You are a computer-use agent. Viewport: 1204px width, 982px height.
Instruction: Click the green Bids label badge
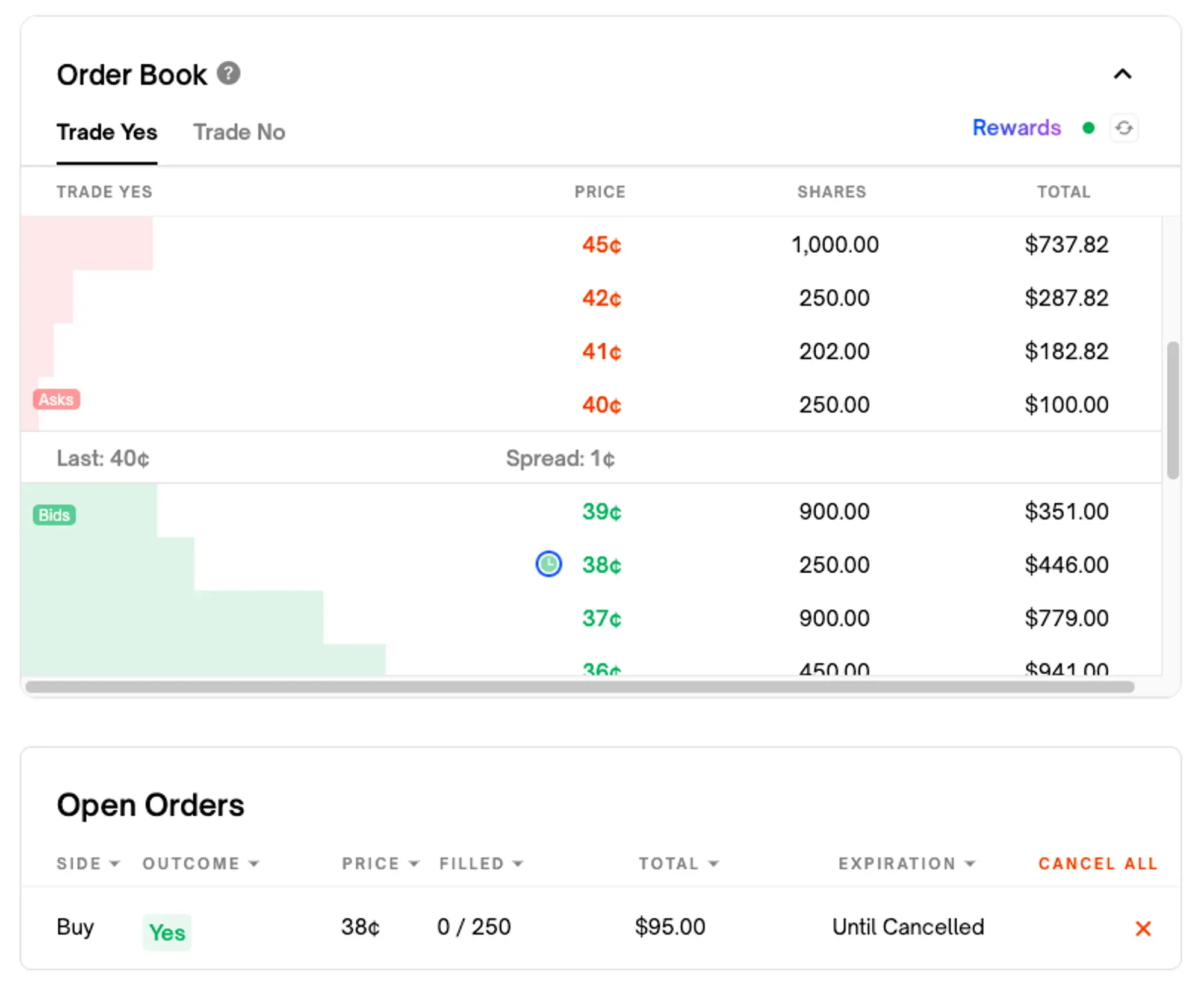[x=54, y=515]
